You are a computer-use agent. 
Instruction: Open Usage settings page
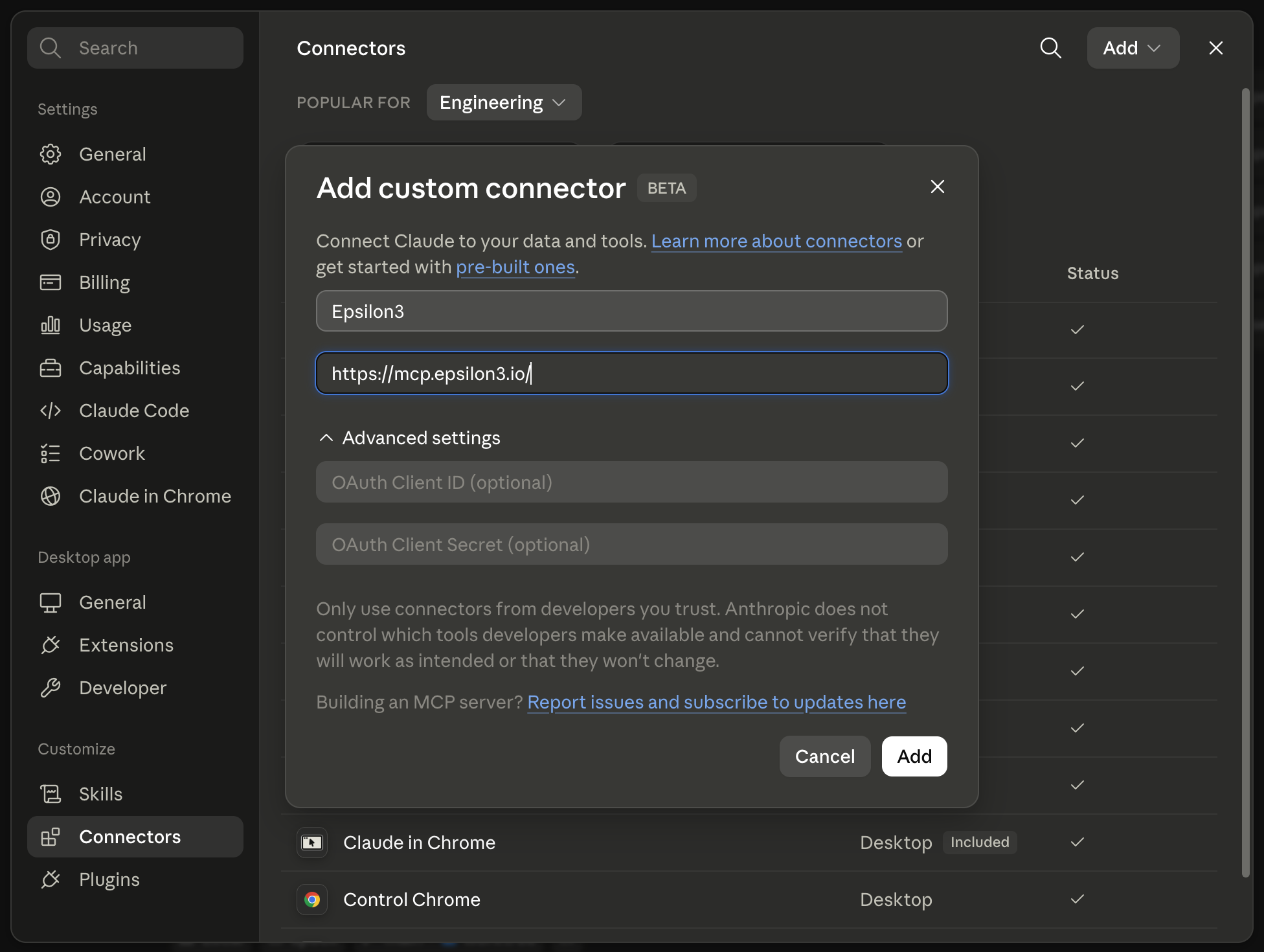tap(135, 325)
